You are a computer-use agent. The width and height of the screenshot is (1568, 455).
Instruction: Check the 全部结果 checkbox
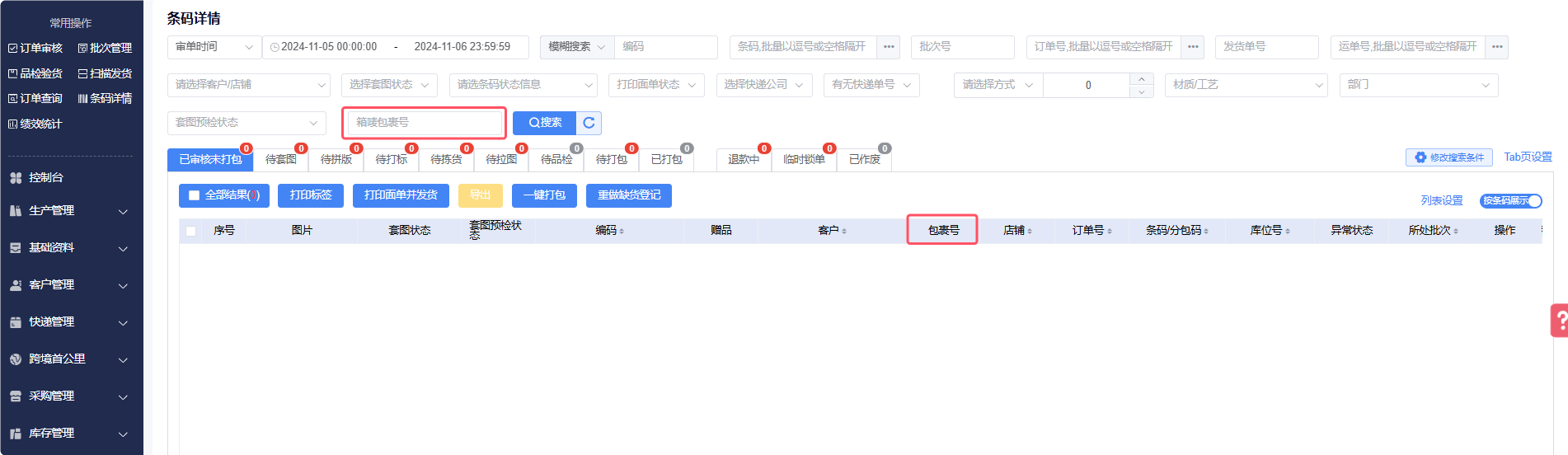click(195, 195)
